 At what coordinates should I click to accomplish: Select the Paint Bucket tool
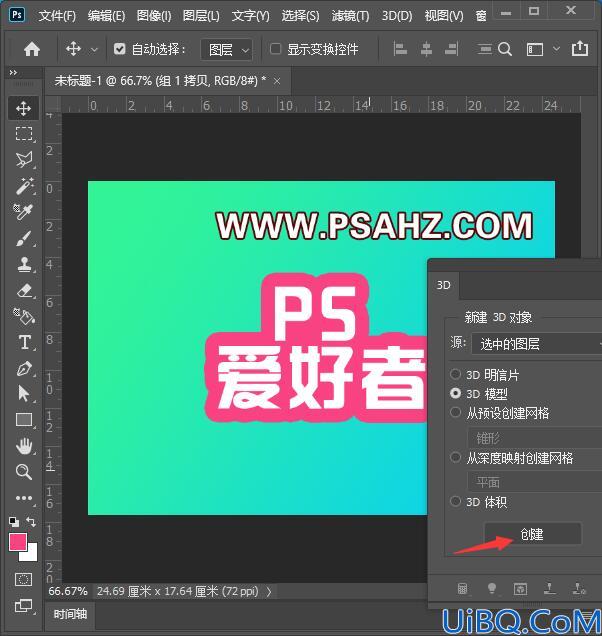[24, 316]
